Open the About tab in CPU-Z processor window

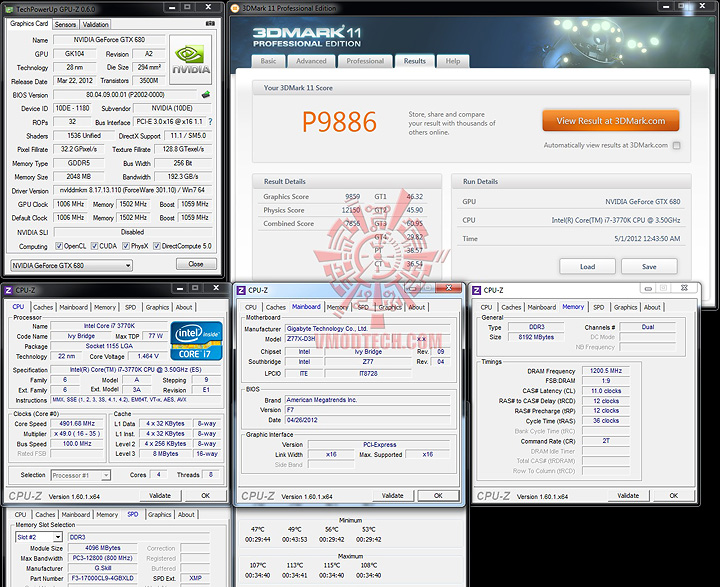184,307
